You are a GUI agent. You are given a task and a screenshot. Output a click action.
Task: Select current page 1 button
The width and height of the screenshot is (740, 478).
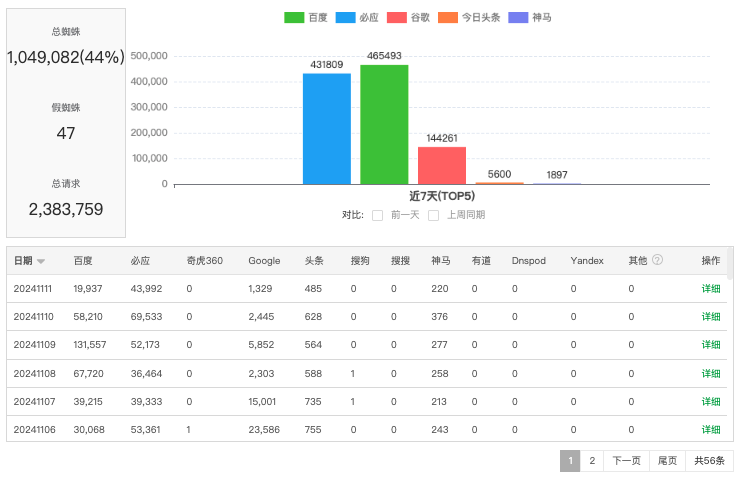[x=570, y=461]
